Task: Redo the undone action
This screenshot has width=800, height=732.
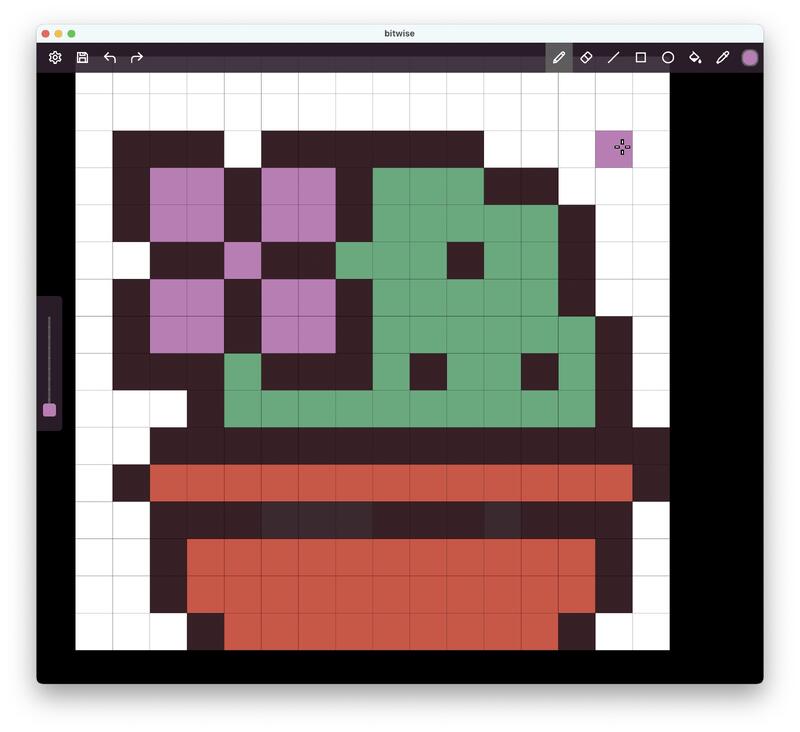Action: pyautogui.click(x=137, y=58)
